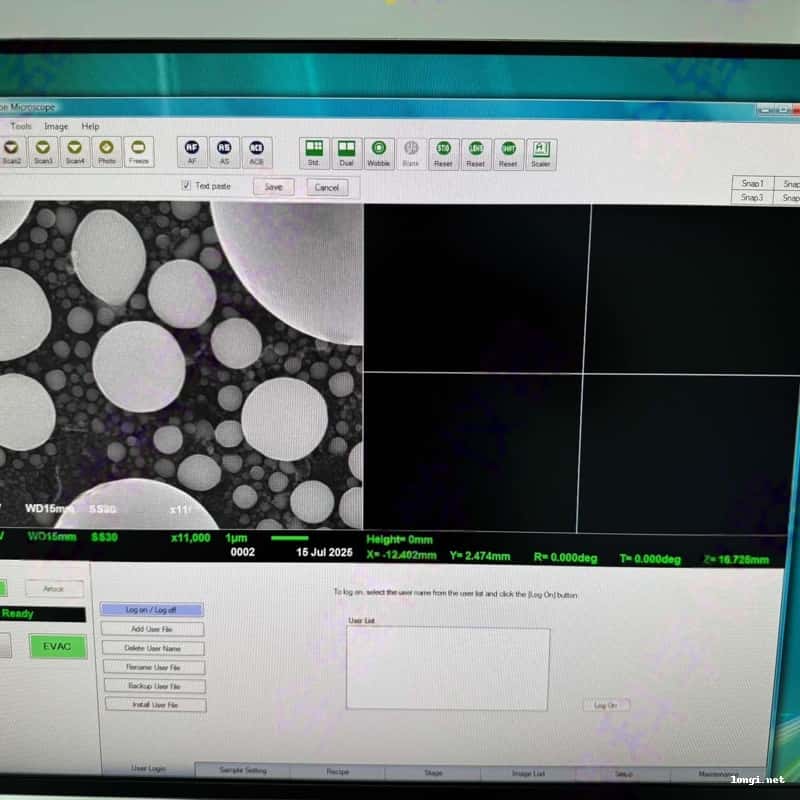Screen dimensions: 800x800
Task: Click the Photo capture icon
Action: pos(107,150)
